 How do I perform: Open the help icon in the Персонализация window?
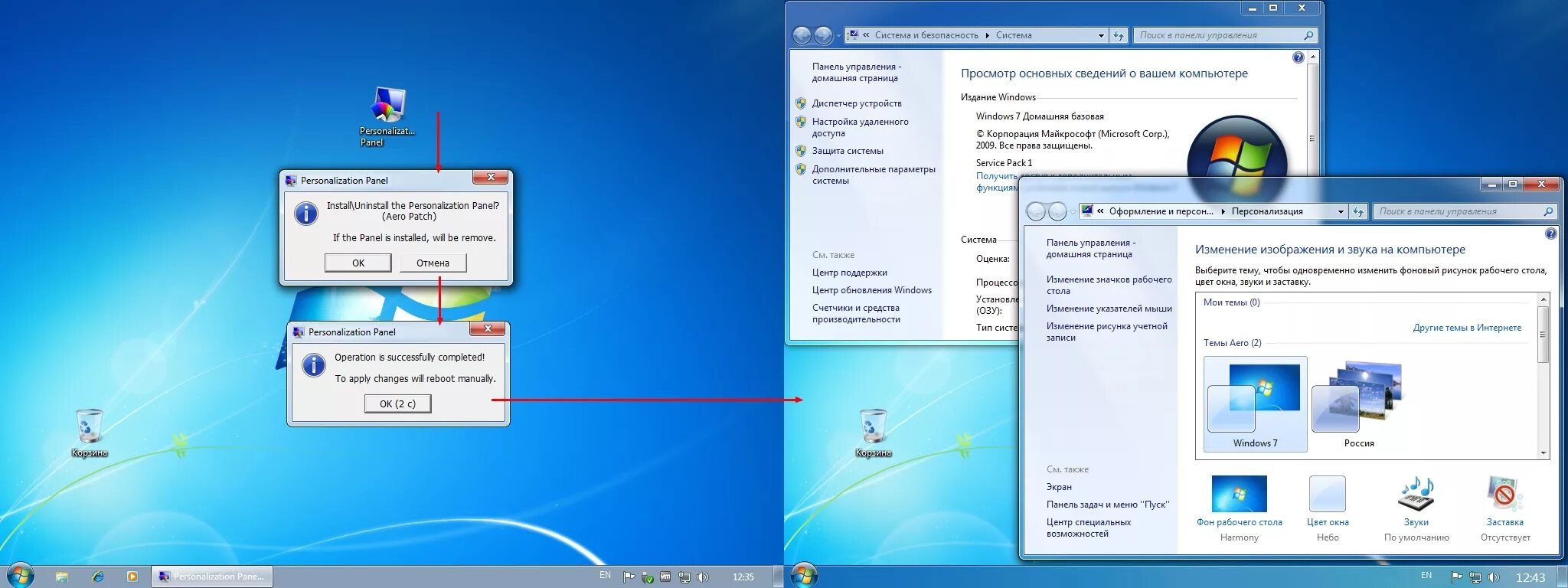coord(1551,234)
